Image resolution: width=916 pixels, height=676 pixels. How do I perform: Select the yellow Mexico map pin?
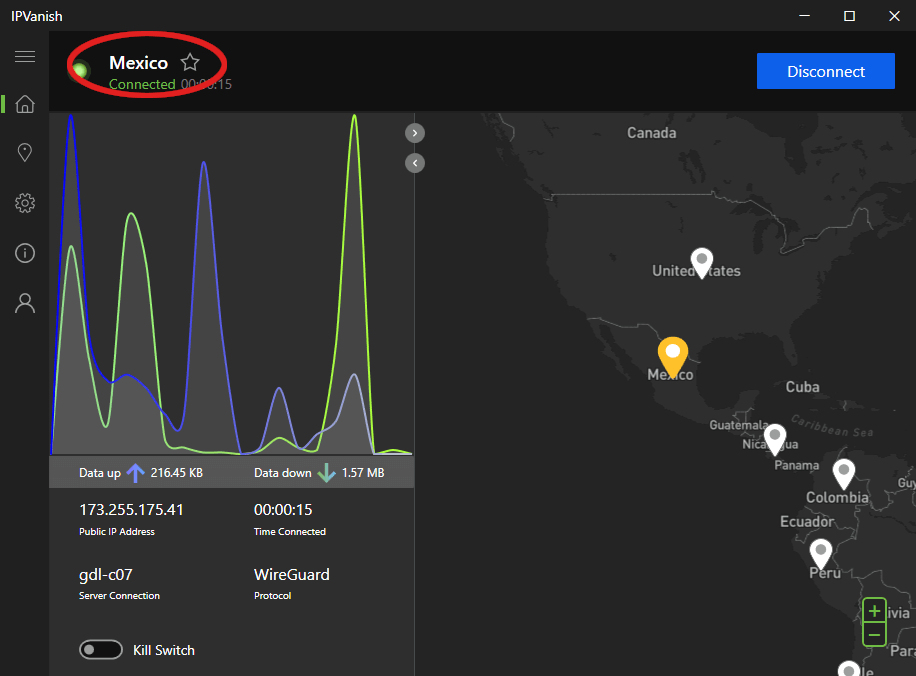pyautogui.click(x=672, y=357)
